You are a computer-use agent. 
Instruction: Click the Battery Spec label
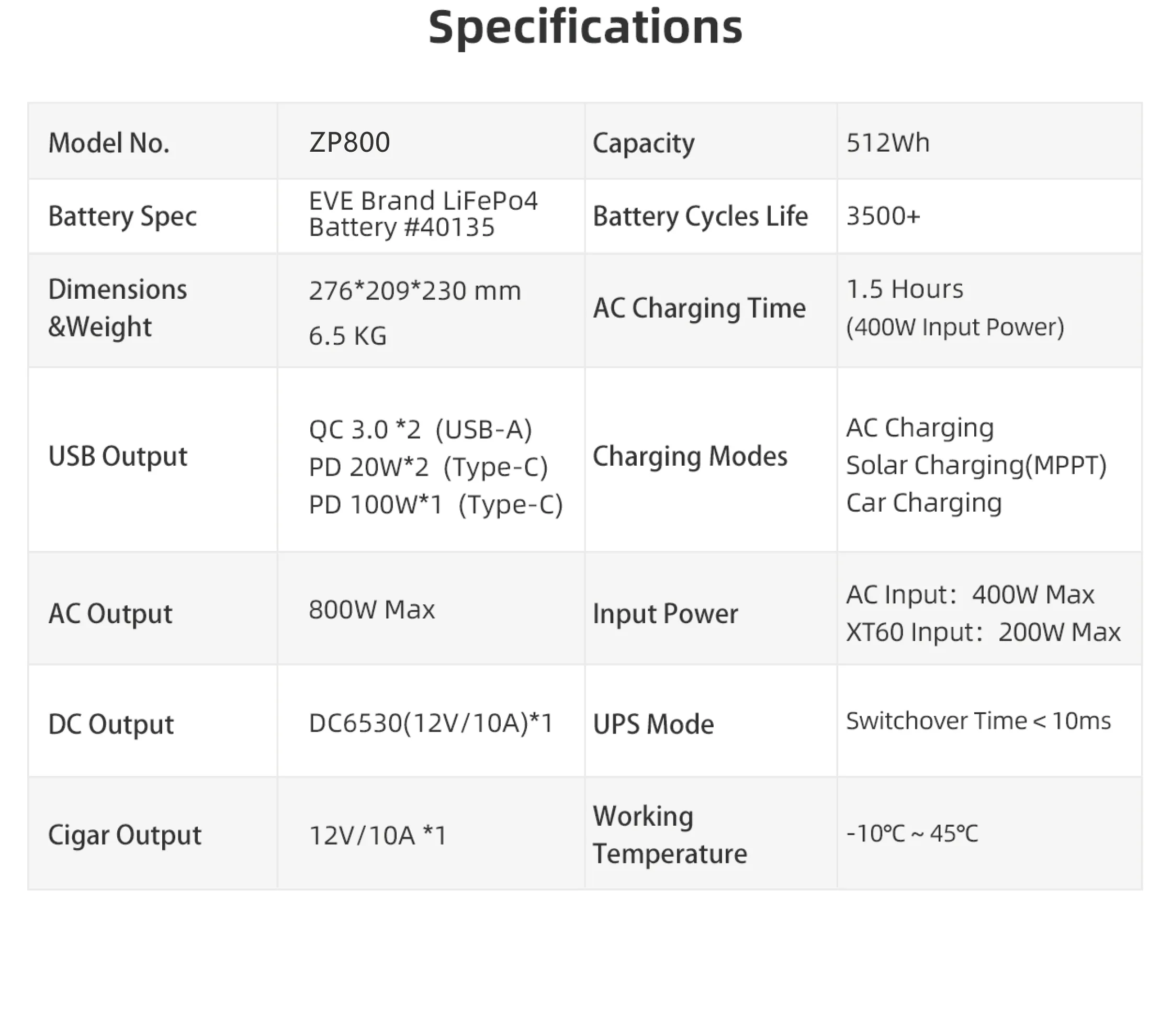point(122,216)
